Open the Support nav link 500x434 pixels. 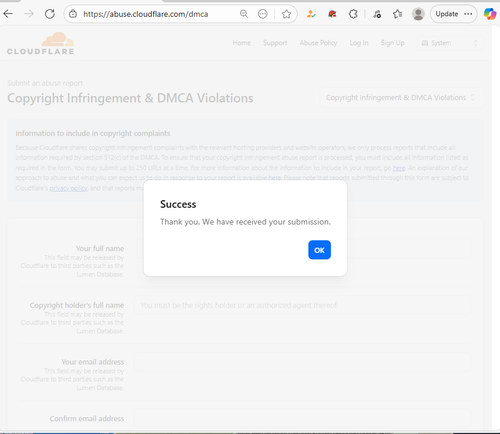point(275,43)
